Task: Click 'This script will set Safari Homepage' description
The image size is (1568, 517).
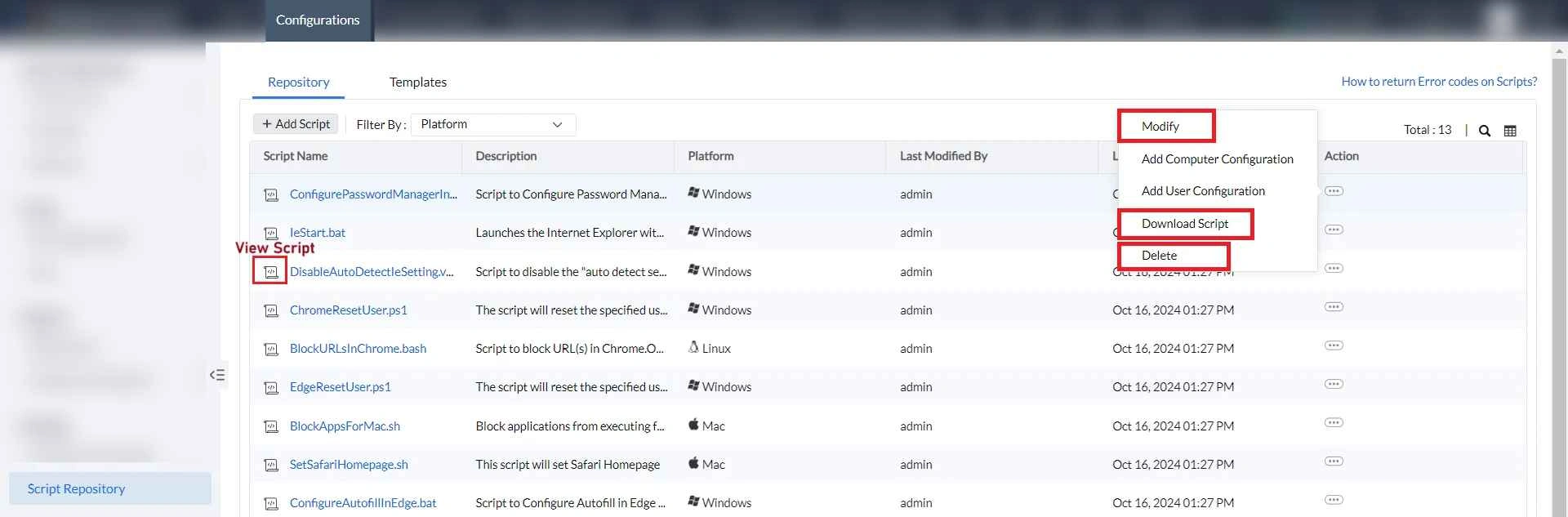Action: click(568, 465)
